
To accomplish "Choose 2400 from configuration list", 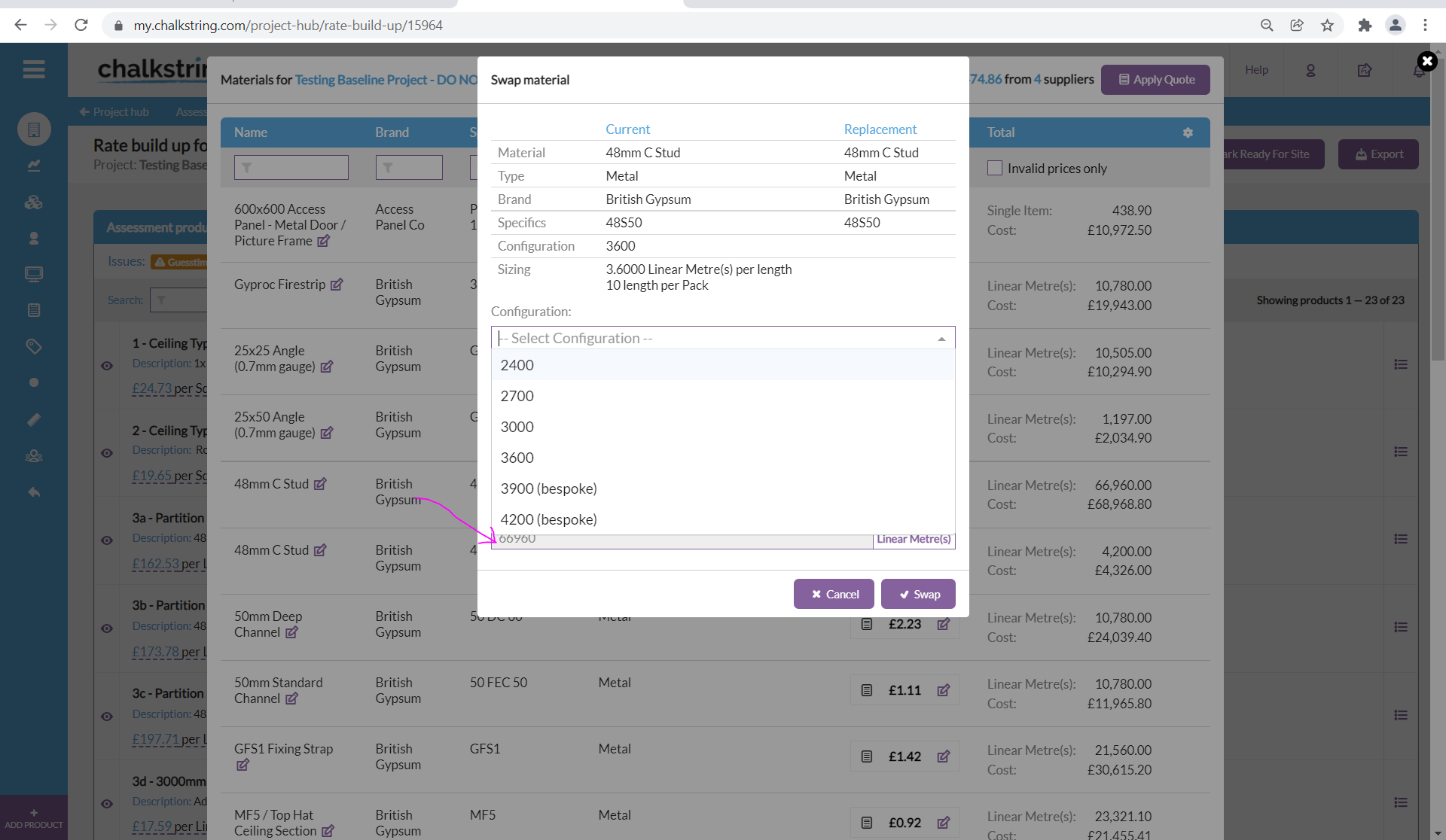I will (517, 365).
